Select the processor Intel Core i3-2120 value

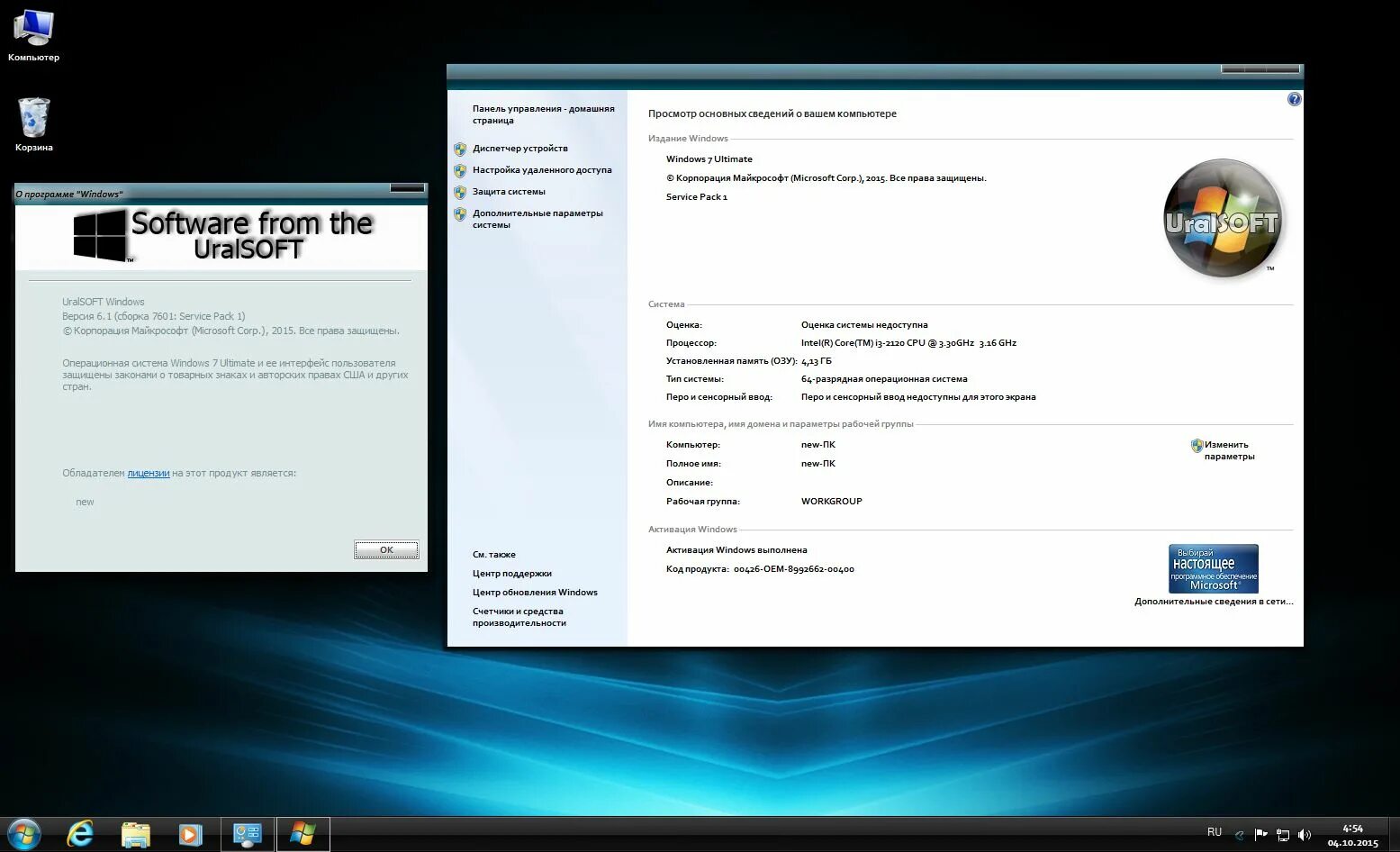[908, 343]
